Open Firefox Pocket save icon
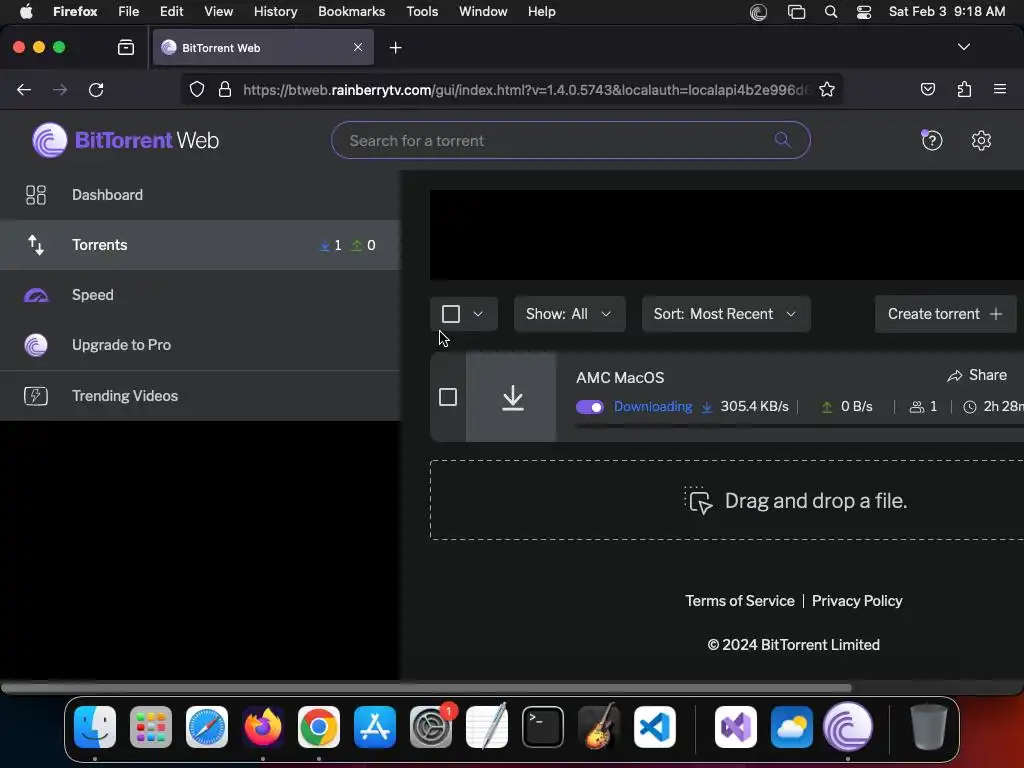The width and height of the screenshot is (1024, 768). click(927, 89)
